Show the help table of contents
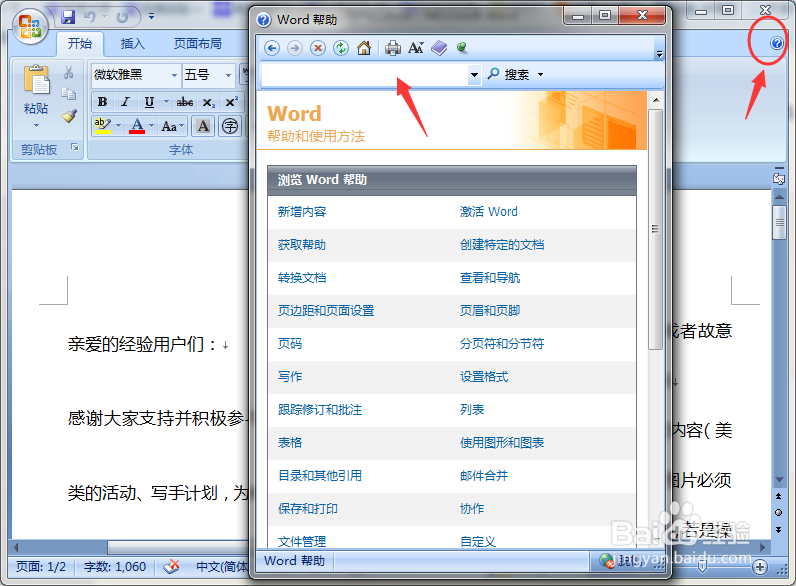 pos(439,48)
